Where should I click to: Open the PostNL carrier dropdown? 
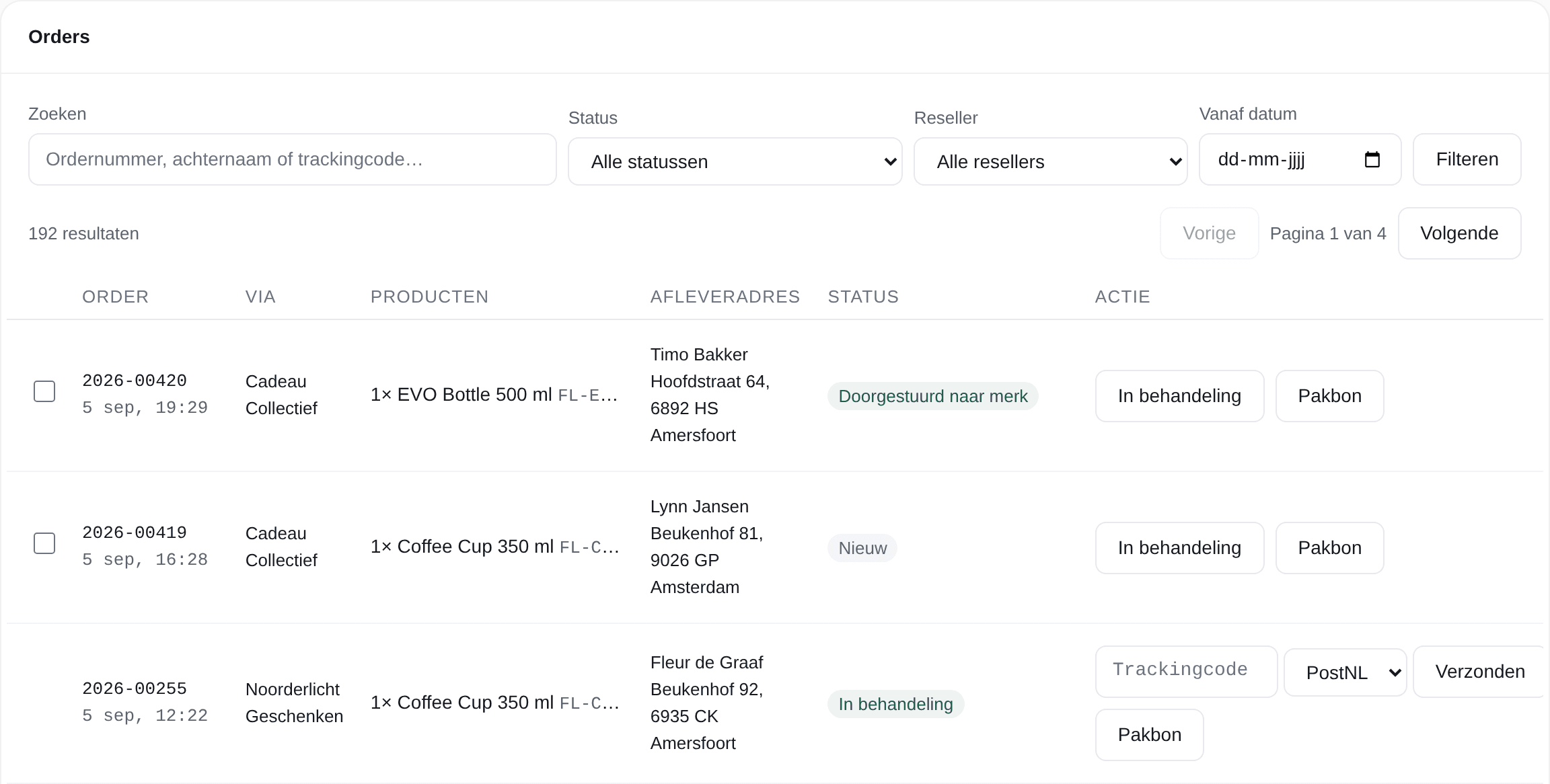[x=1345, y=672]
